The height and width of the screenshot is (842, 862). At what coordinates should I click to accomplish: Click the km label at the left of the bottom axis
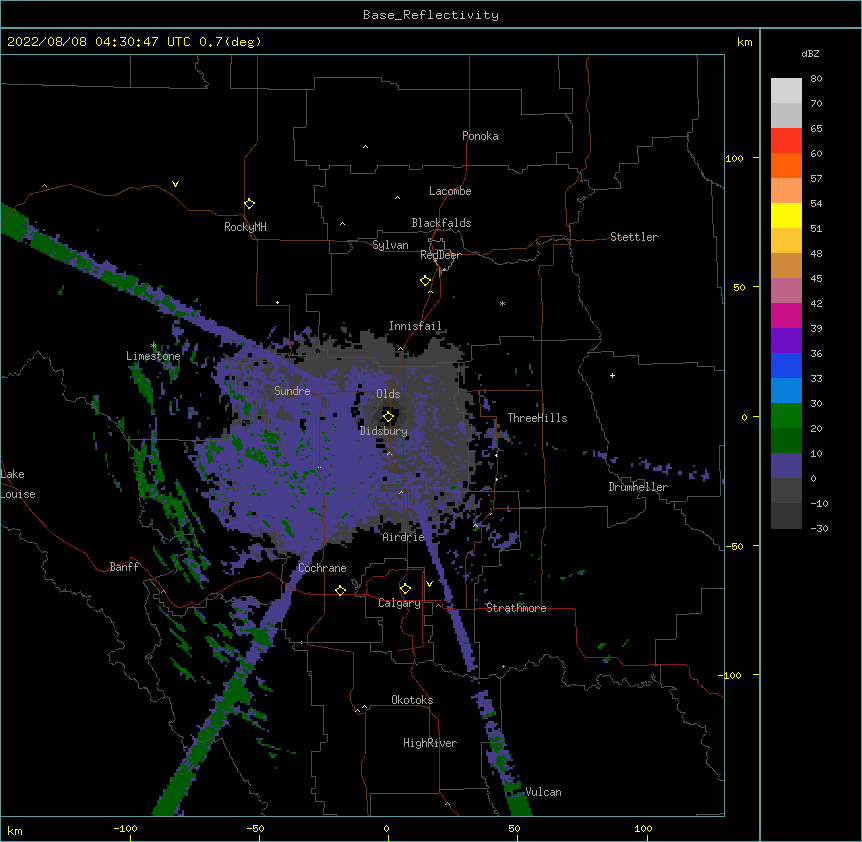coord(15,831)
